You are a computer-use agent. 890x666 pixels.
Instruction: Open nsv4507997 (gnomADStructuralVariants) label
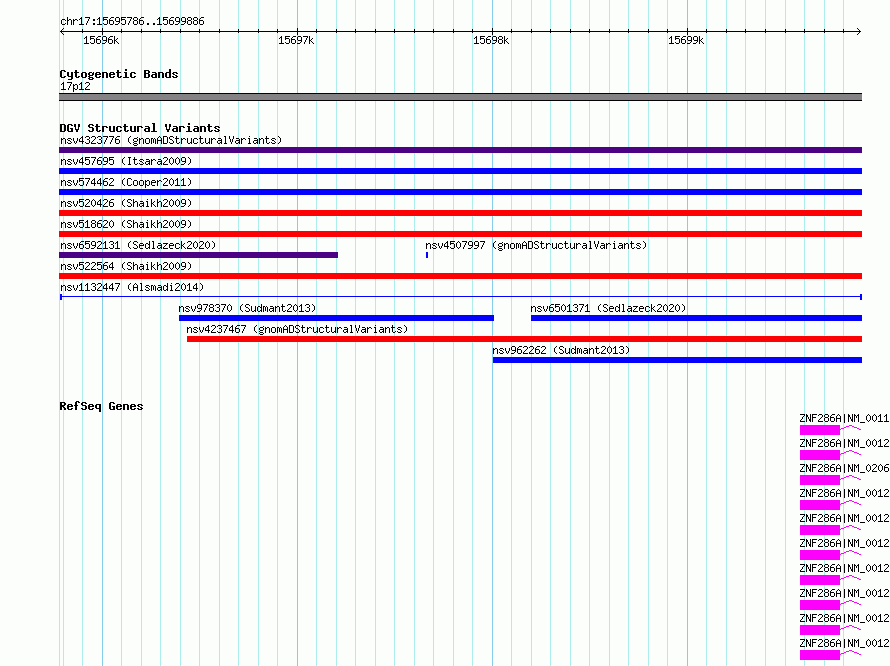pos(536,245)
